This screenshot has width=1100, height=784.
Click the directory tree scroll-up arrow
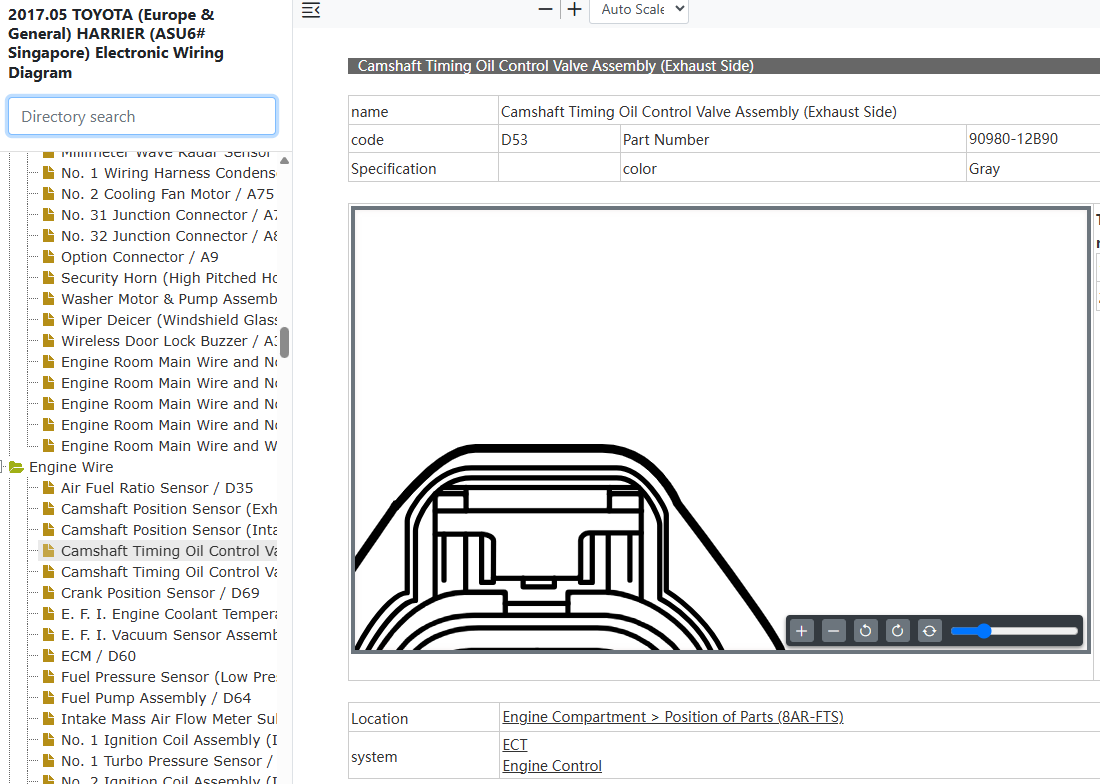tap(284, 161)
